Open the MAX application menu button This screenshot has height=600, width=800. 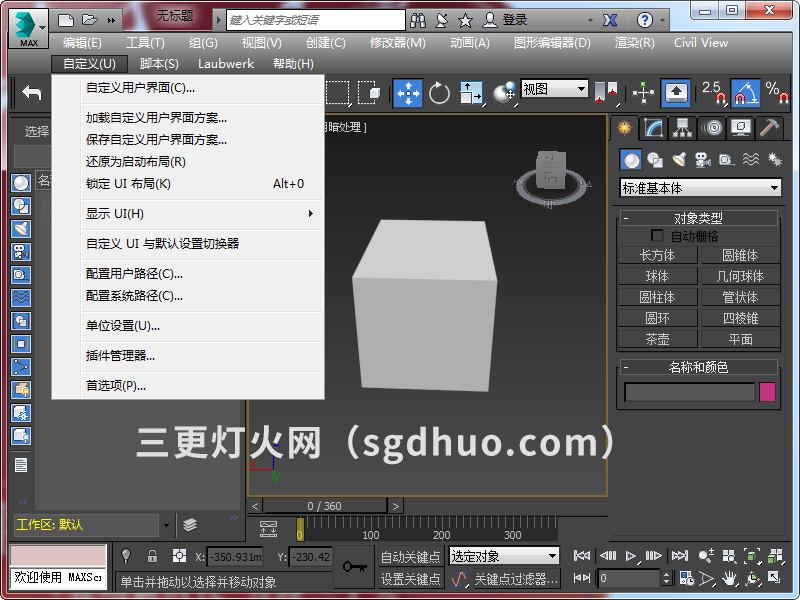[x=29, y=29]
